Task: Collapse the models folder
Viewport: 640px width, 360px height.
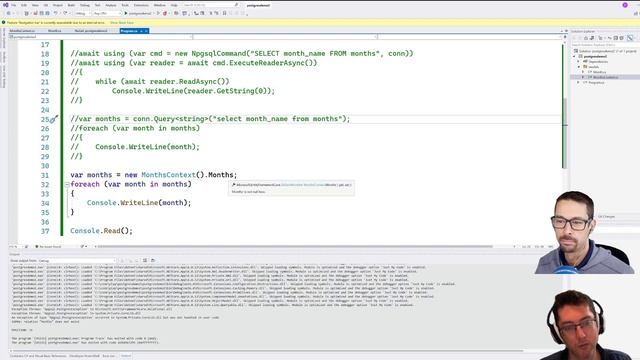Action: [x=579, y=67]
